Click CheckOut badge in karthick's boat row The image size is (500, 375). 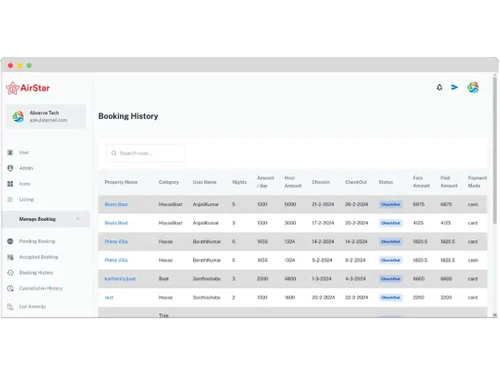click(390, 279)
